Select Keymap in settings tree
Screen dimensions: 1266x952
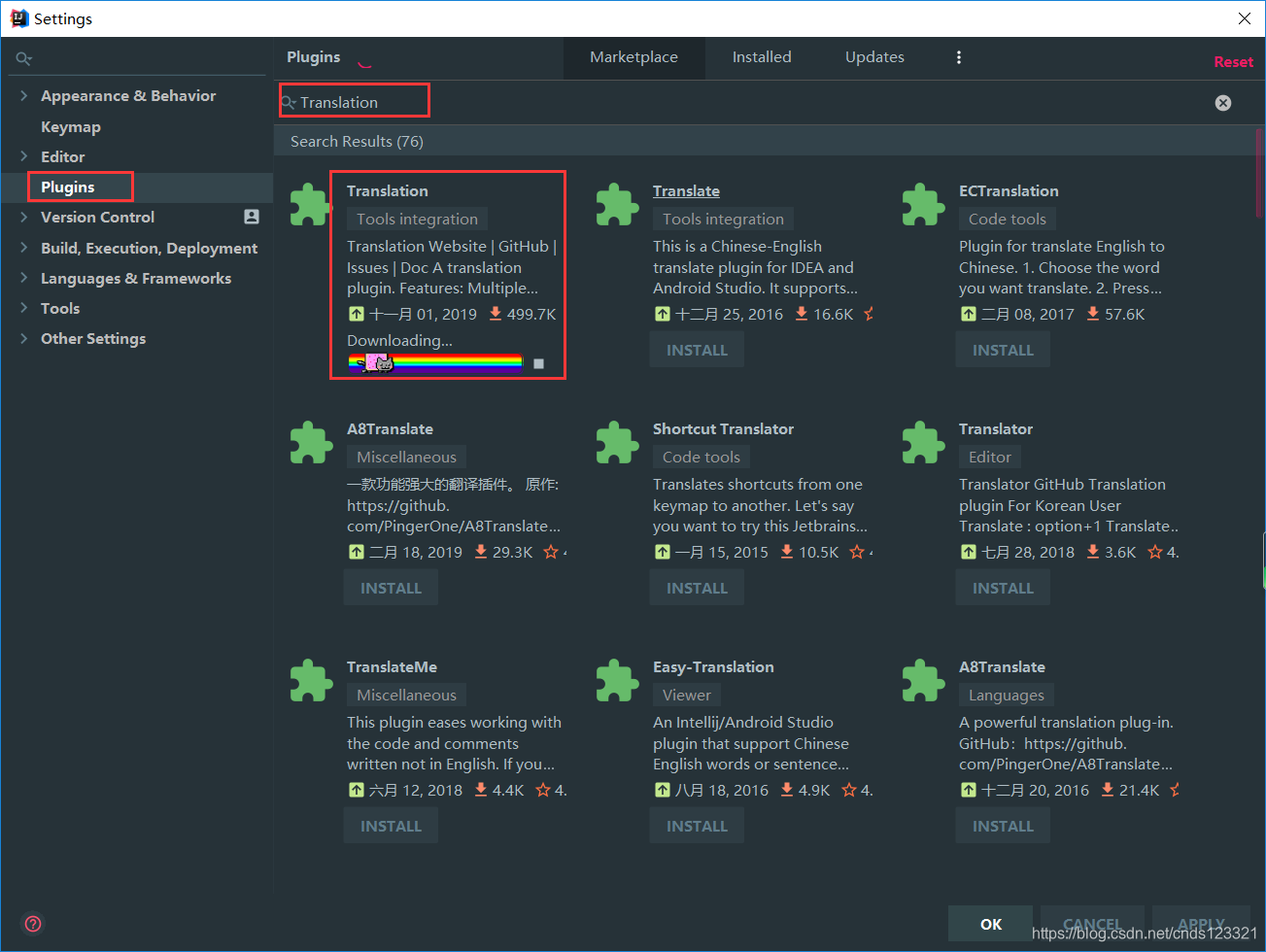tap(70, 126)
